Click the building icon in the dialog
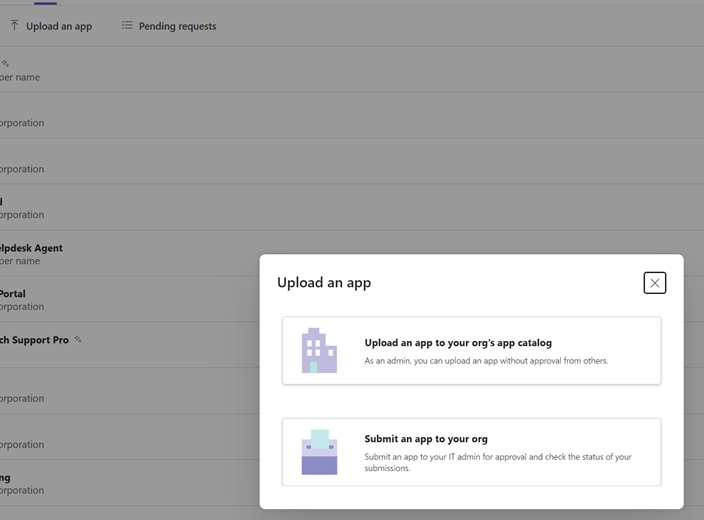704x520 pixels. click(319, 350)
